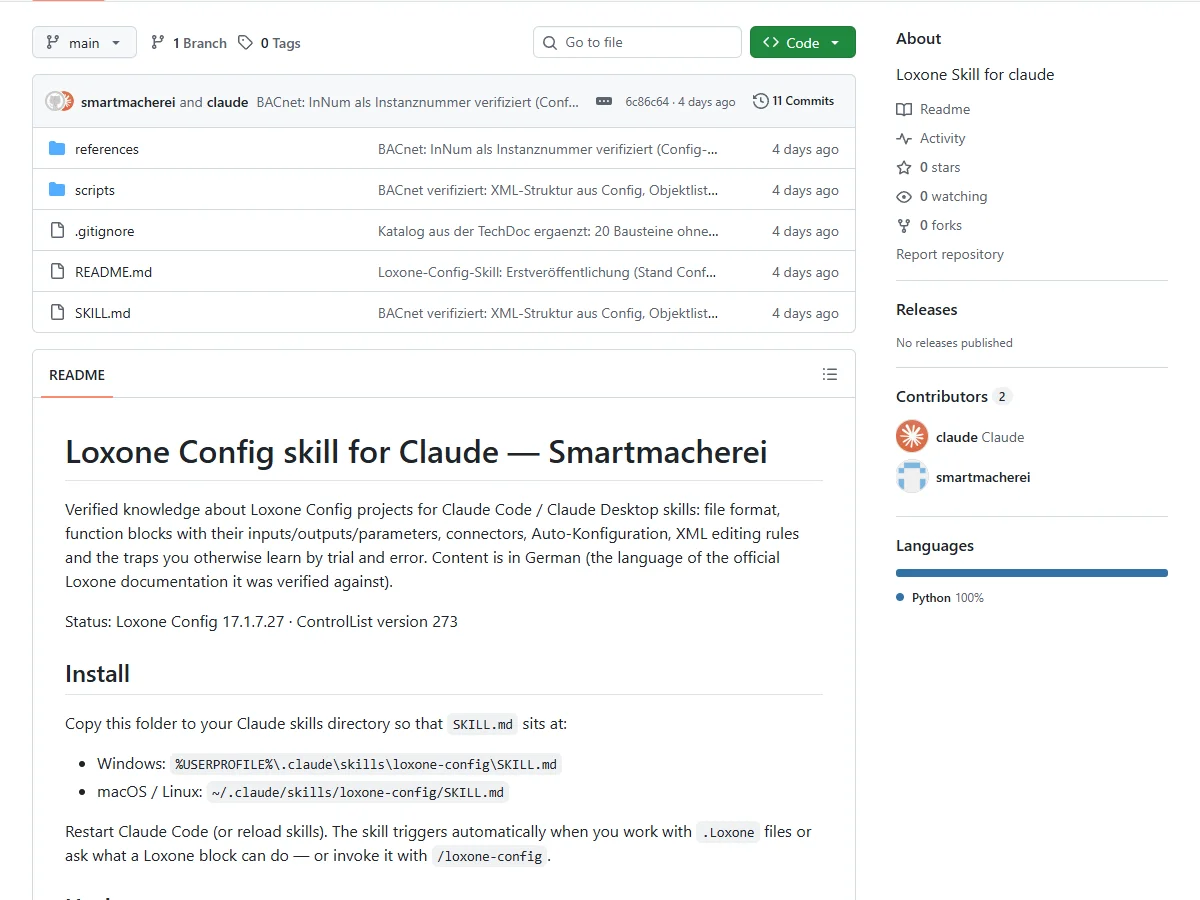
Task: Click the smartmacherei contributor avatar in sidebar
Action: [x=912, y=477]
